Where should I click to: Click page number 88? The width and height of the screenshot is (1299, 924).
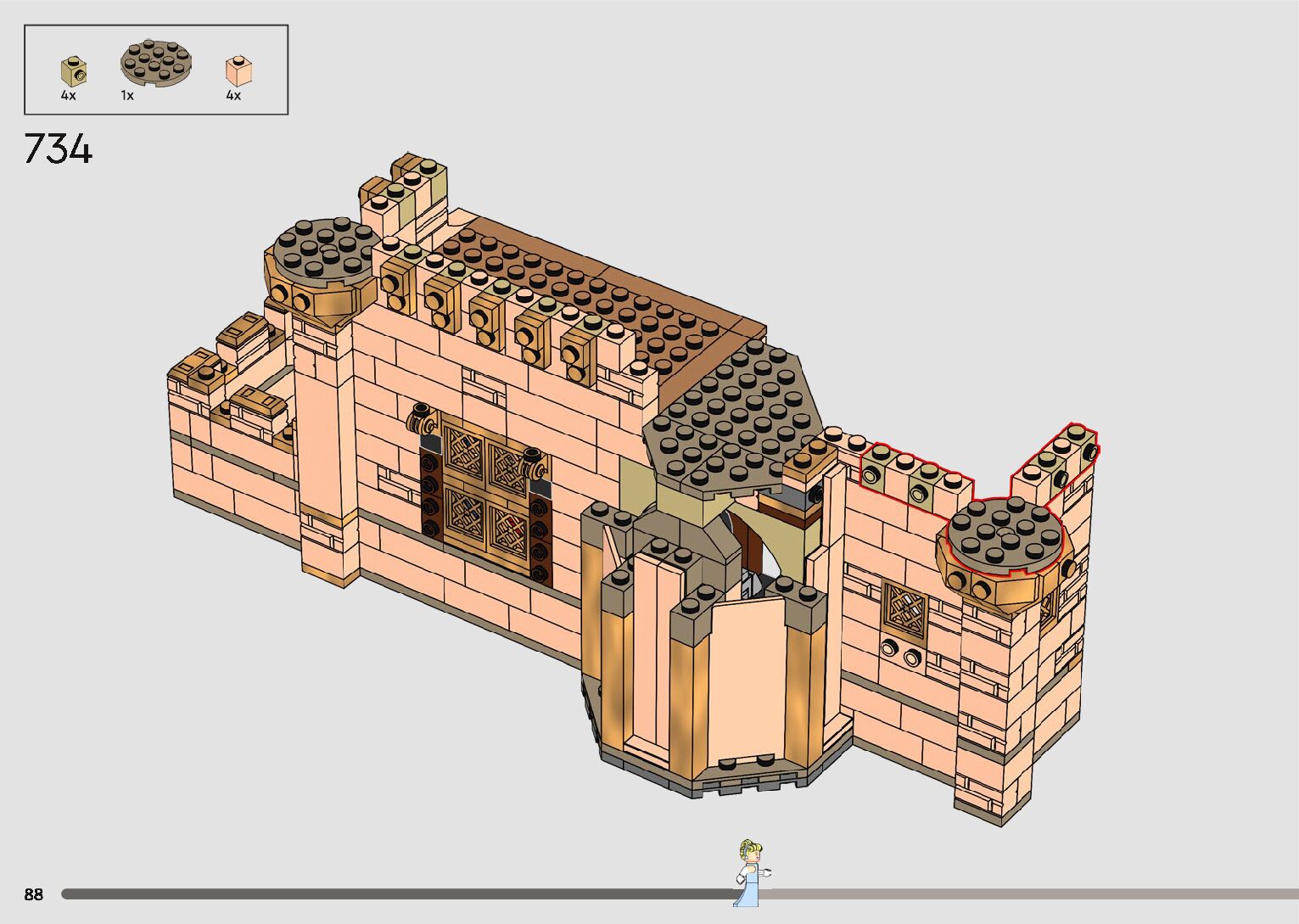click(x=33, y=894)
